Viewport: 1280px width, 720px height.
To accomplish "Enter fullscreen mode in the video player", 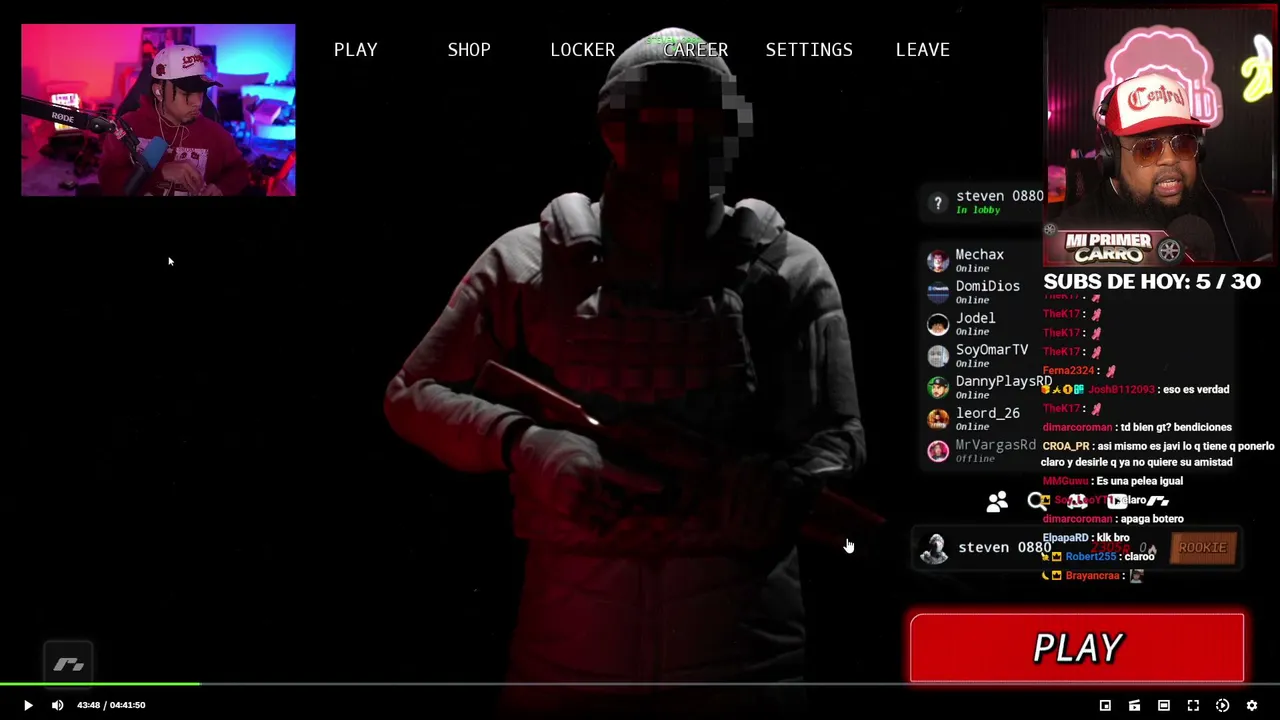I will pos(1193,705).
